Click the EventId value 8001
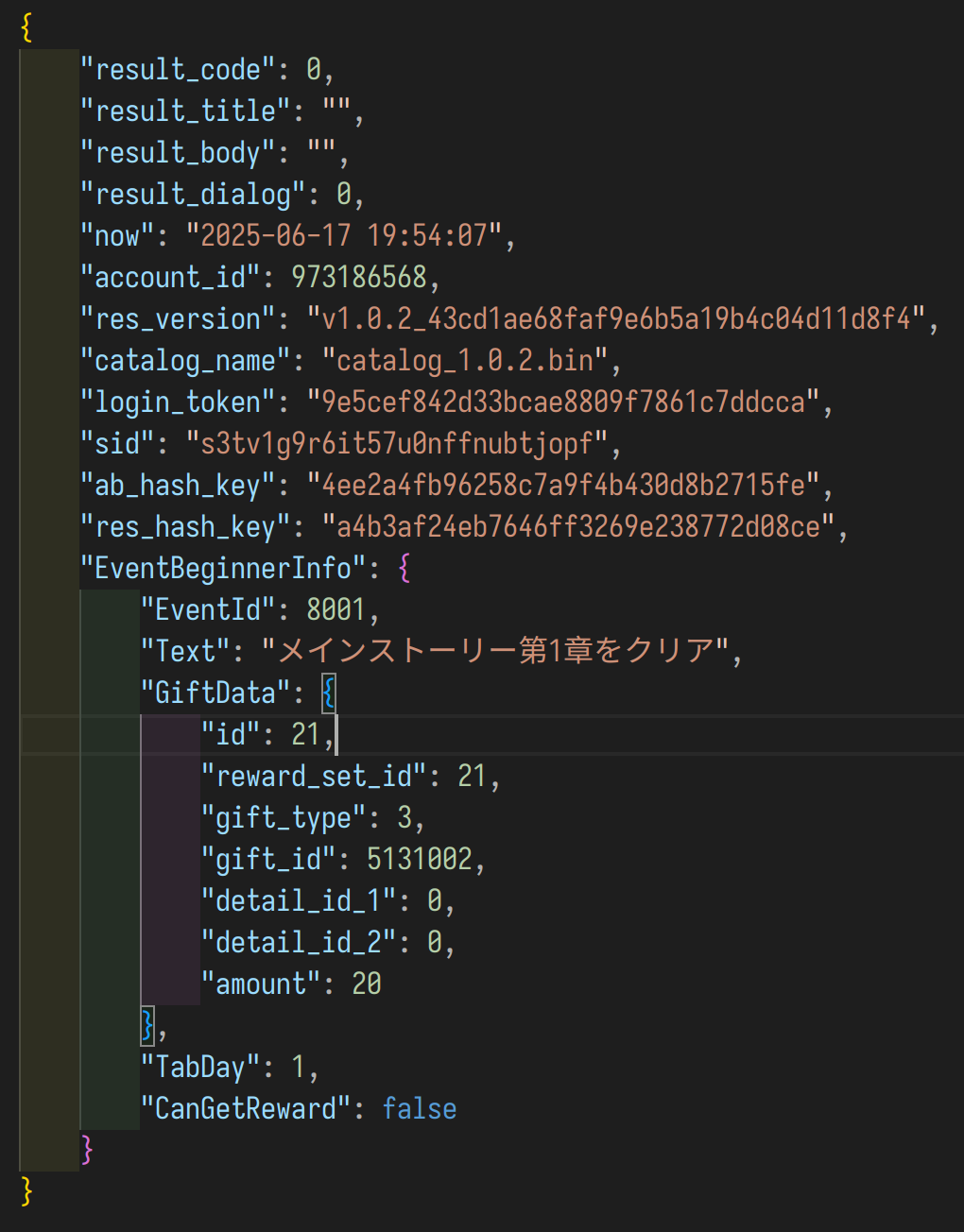This screenshot has height=1232, width=964. pos(336,609)
